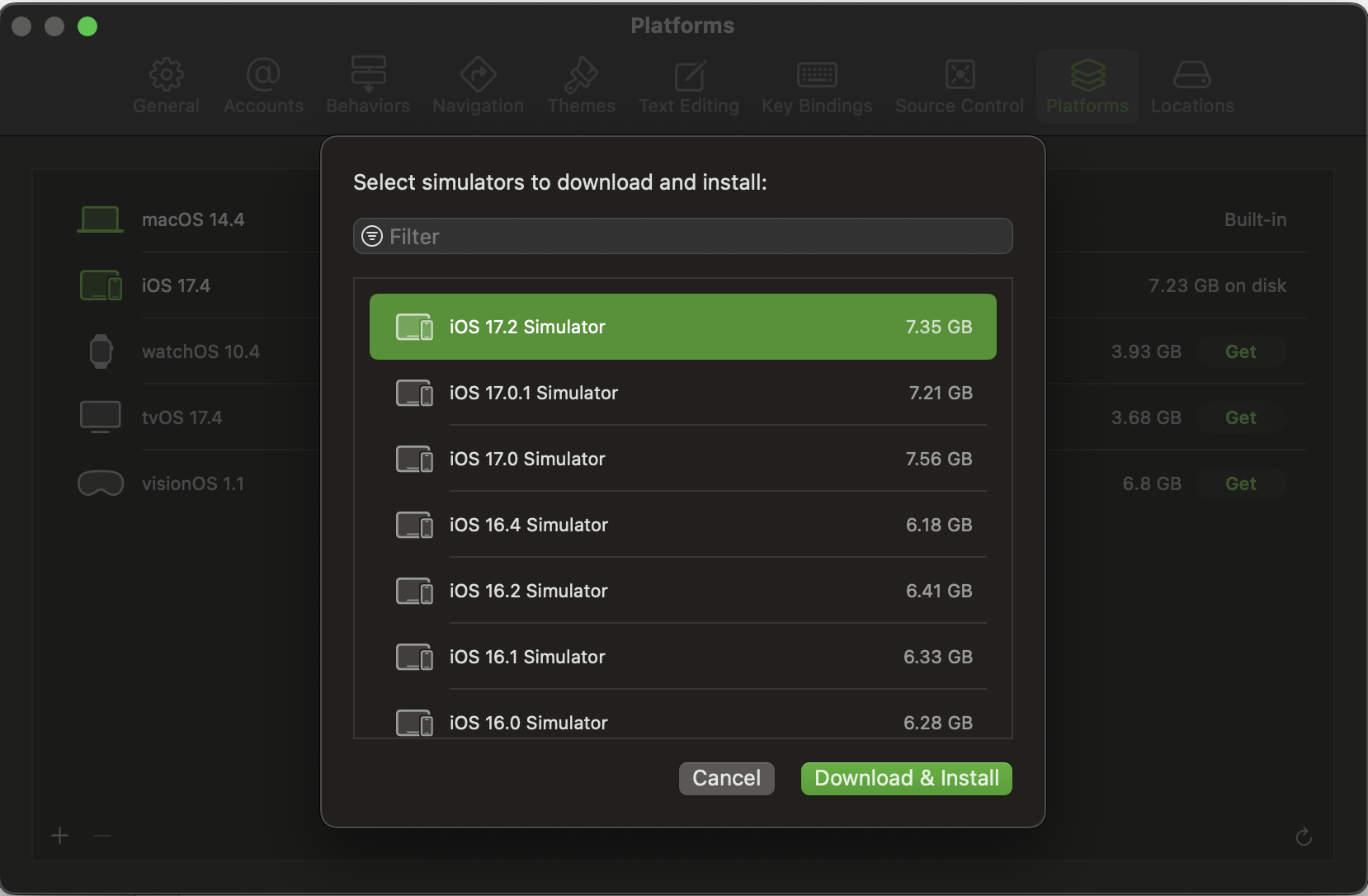The width and height of the screenshot is (1368, 896).
Task: Click the tvOS 17.4 platform label
Action: (x=182, y=417)
